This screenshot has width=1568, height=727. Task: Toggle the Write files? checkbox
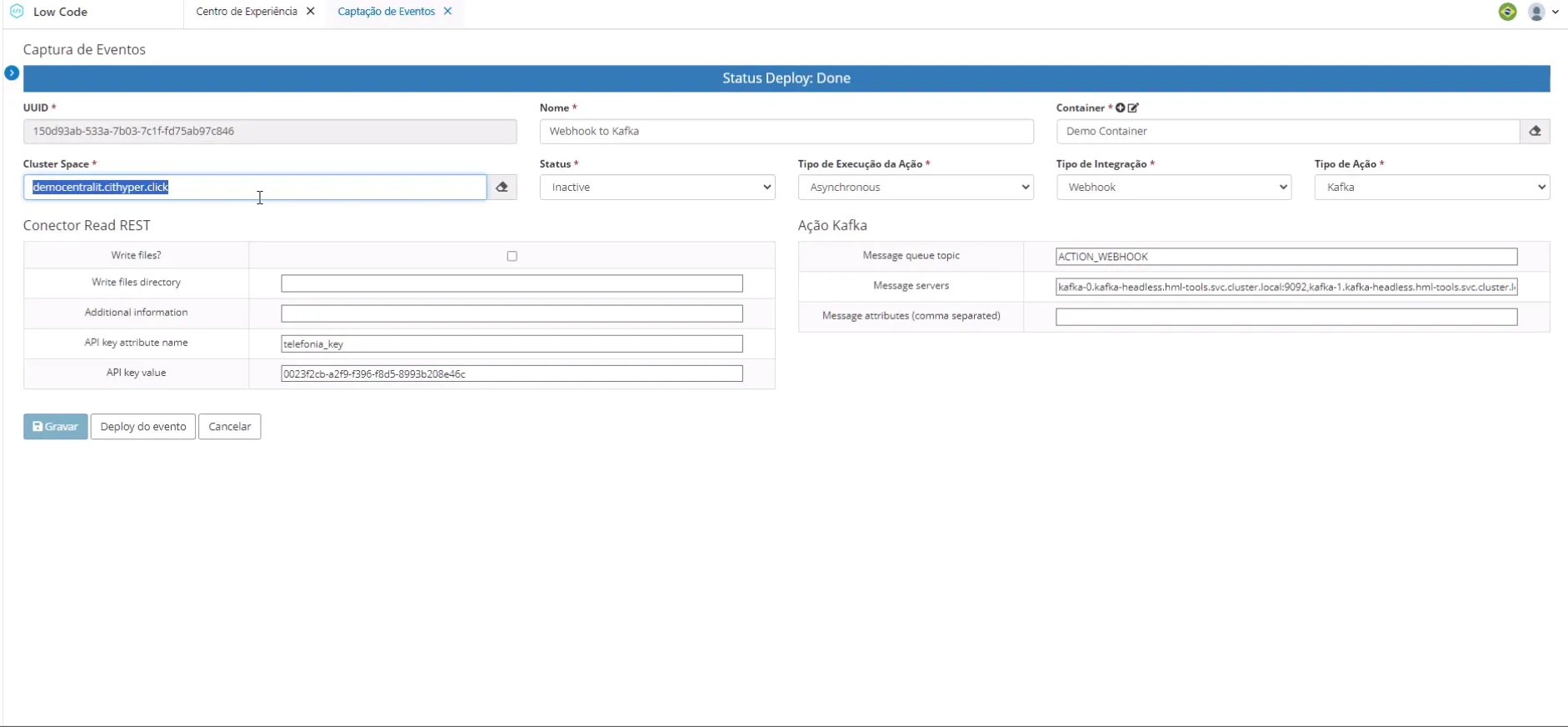512,256
